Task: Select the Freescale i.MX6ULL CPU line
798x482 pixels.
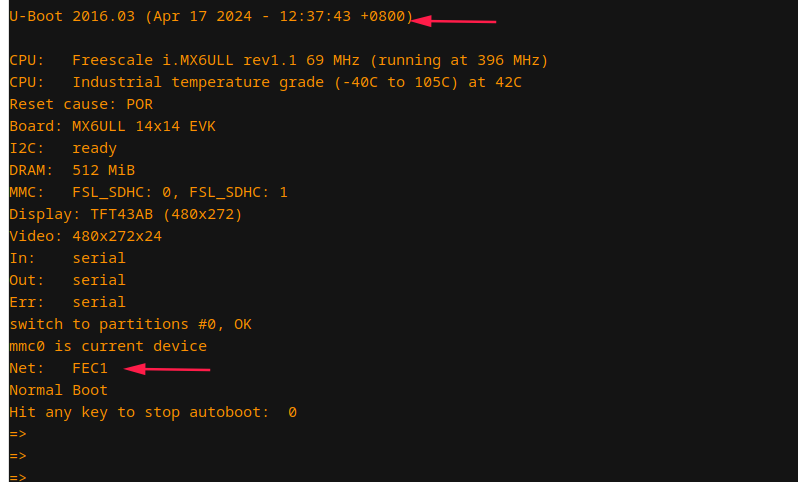Action: [x=279, y=60]
